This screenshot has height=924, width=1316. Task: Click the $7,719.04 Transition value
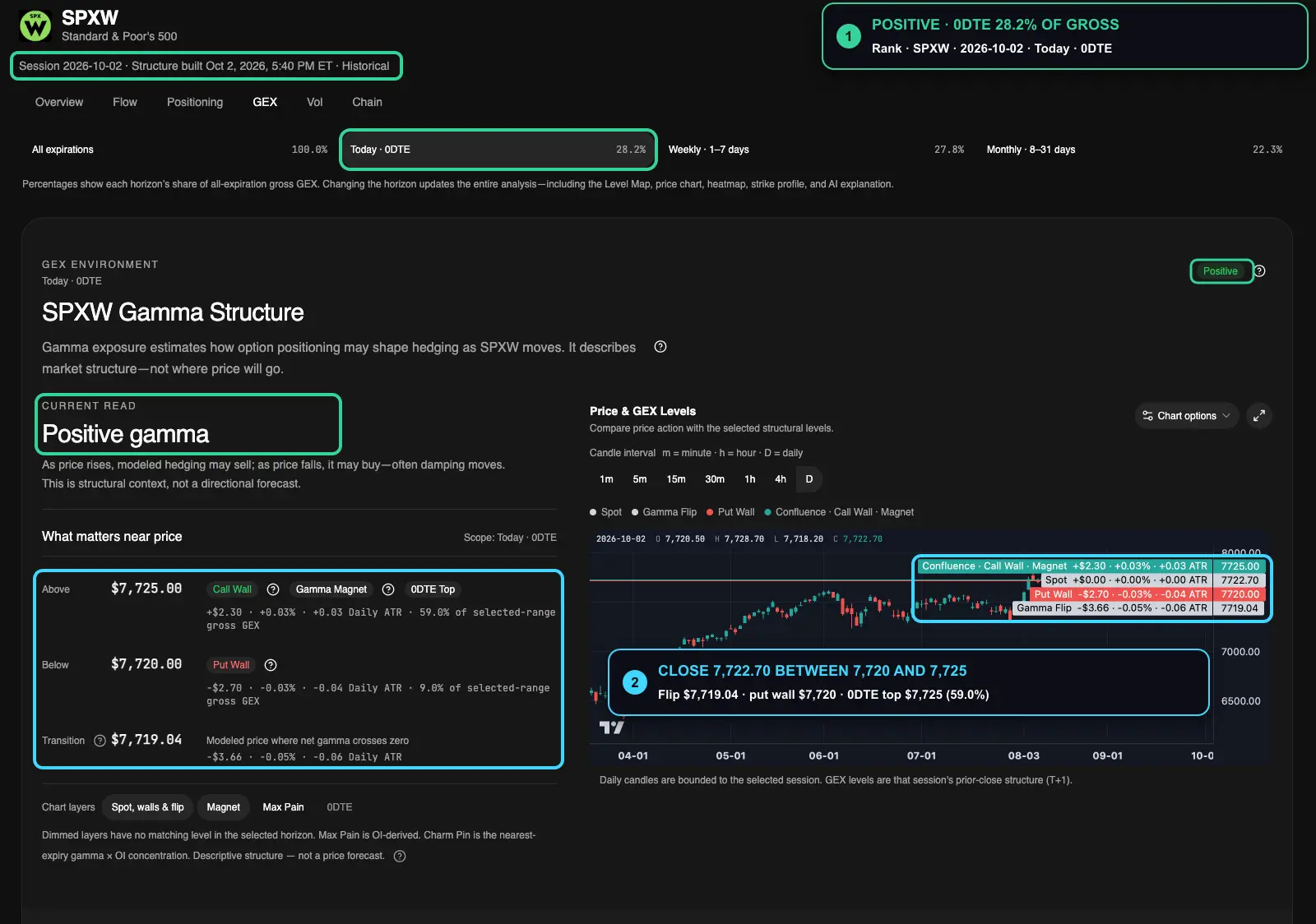[146, 740]
